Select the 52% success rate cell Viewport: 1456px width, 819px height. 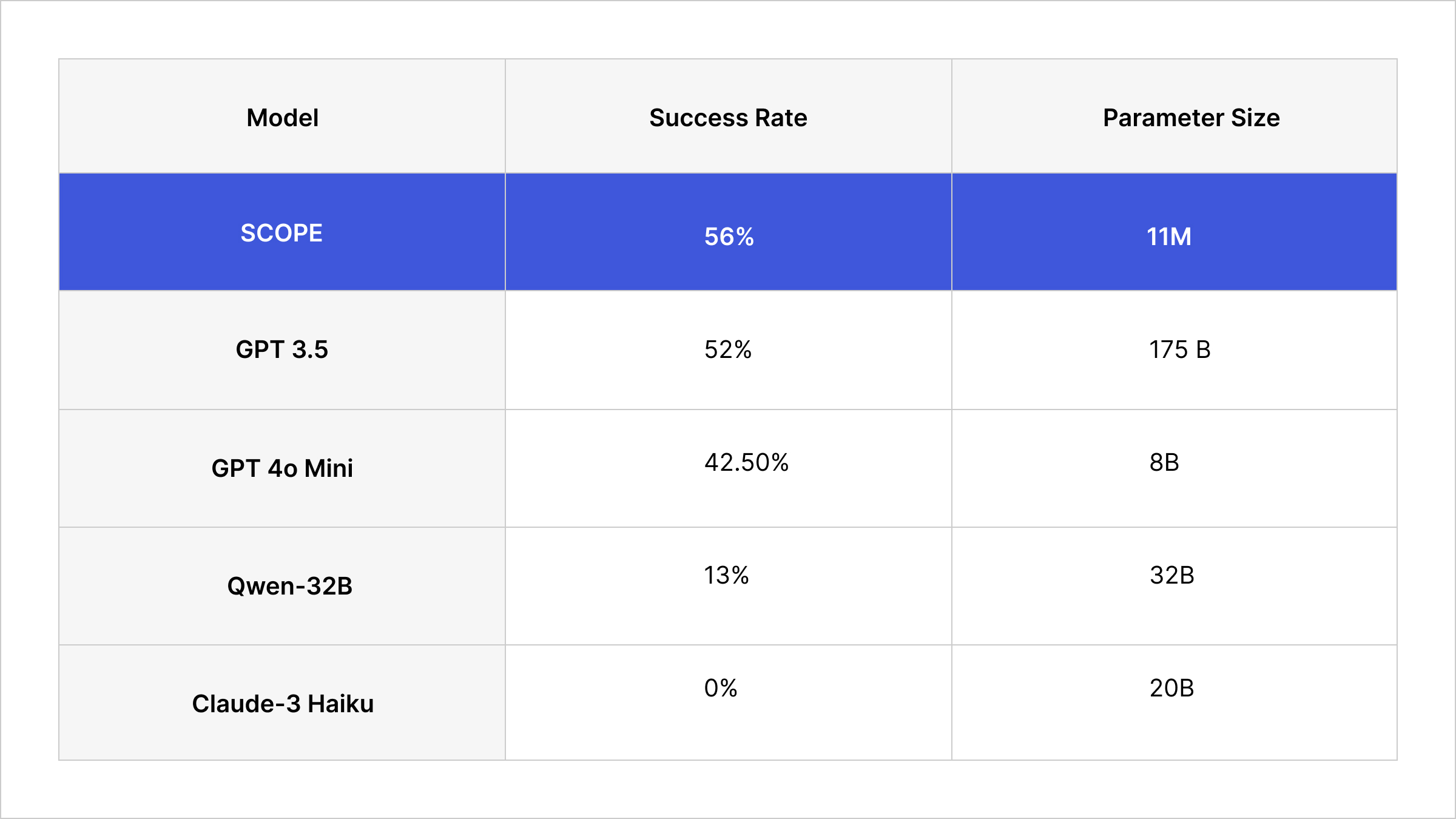click(727, 349)
